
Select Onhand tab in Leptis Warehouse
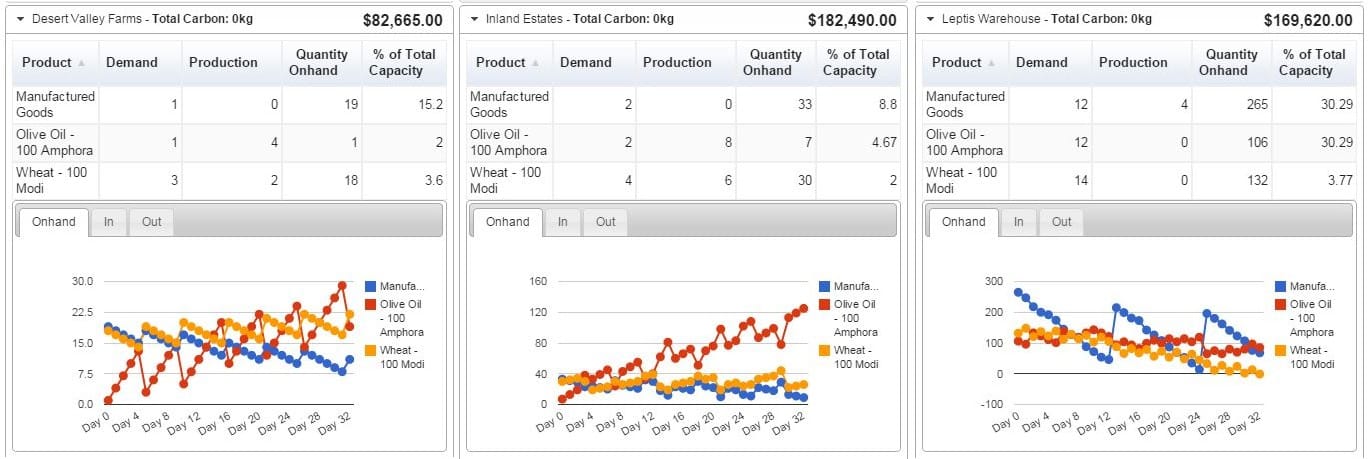coord(964,222)
